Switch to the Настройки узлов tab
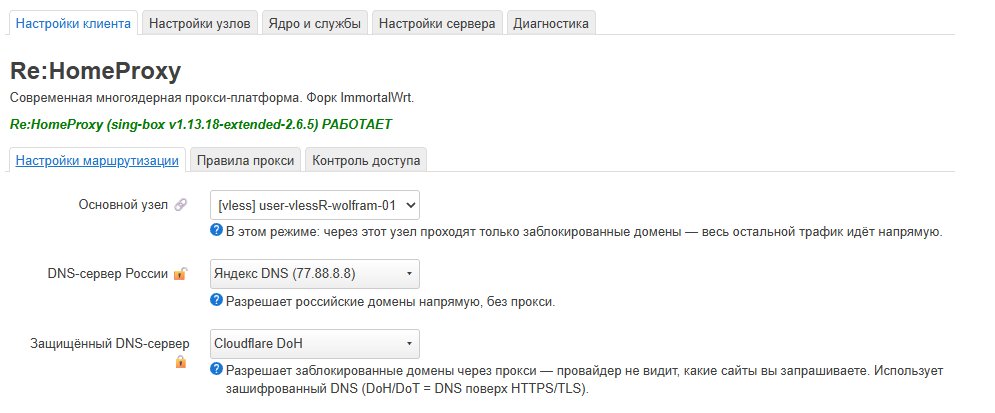Image resolution: width=995 pixels, height=413 pixels. point(200,23)
